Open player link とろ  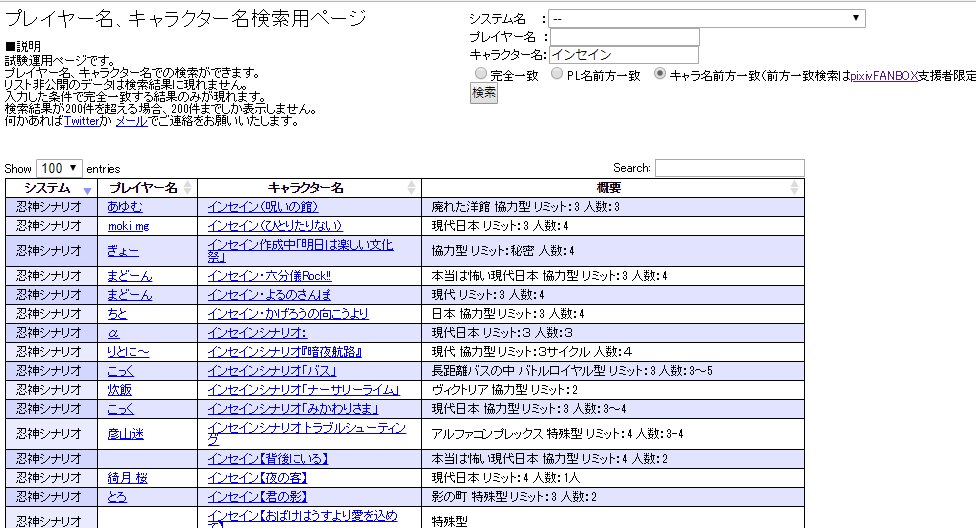(117, 497)
